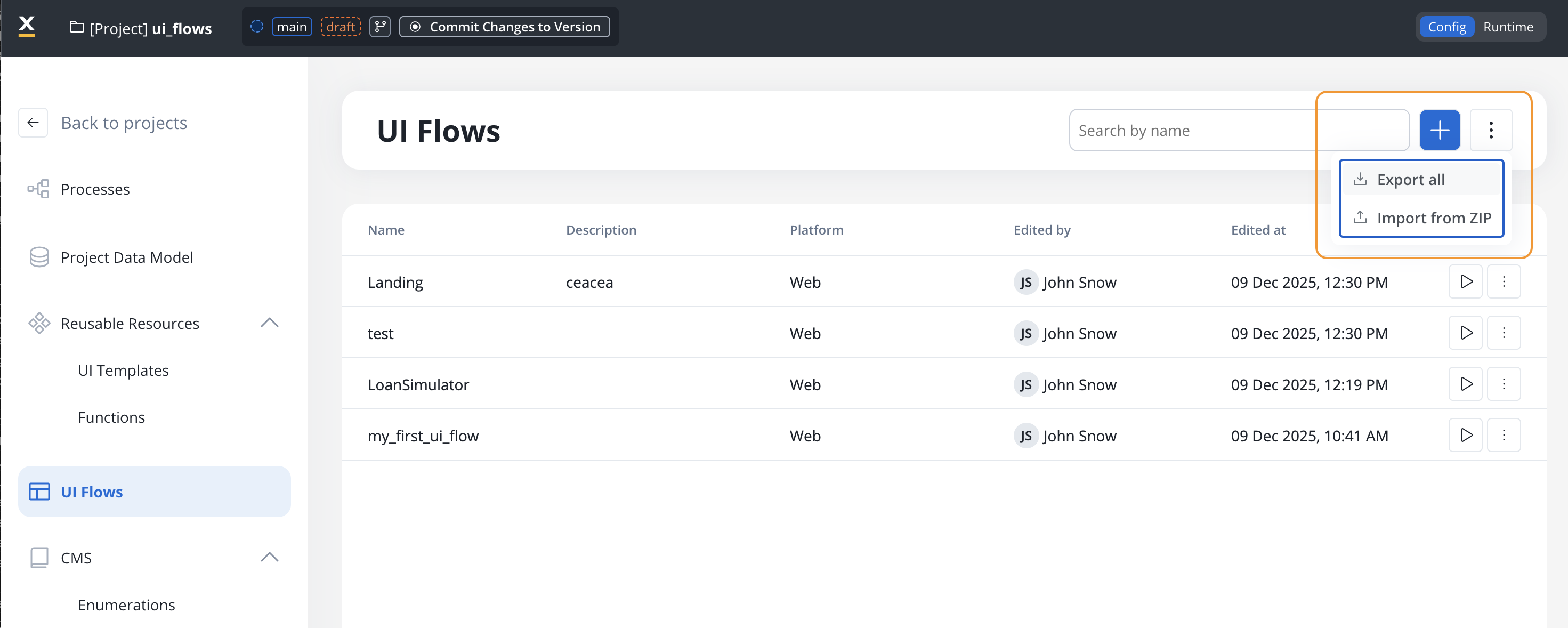
Task: Run the Landing UI flow
Action: [x=1465, y=282]
